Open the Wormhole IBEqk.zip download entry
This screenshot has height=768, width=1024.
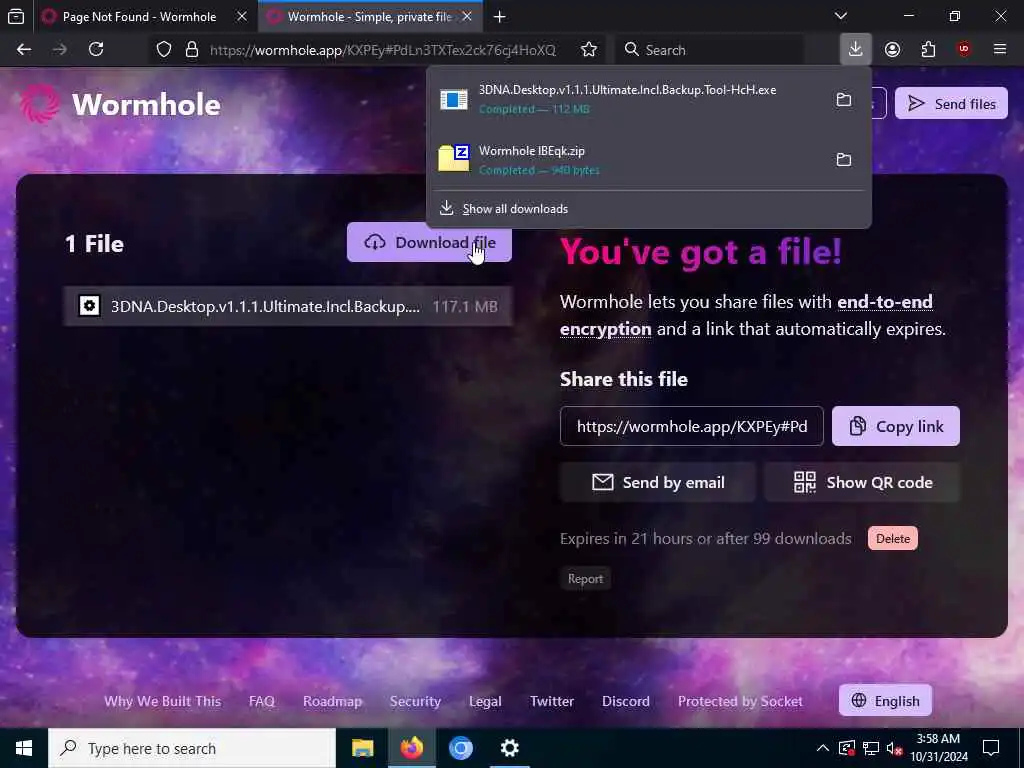point(630,159)
